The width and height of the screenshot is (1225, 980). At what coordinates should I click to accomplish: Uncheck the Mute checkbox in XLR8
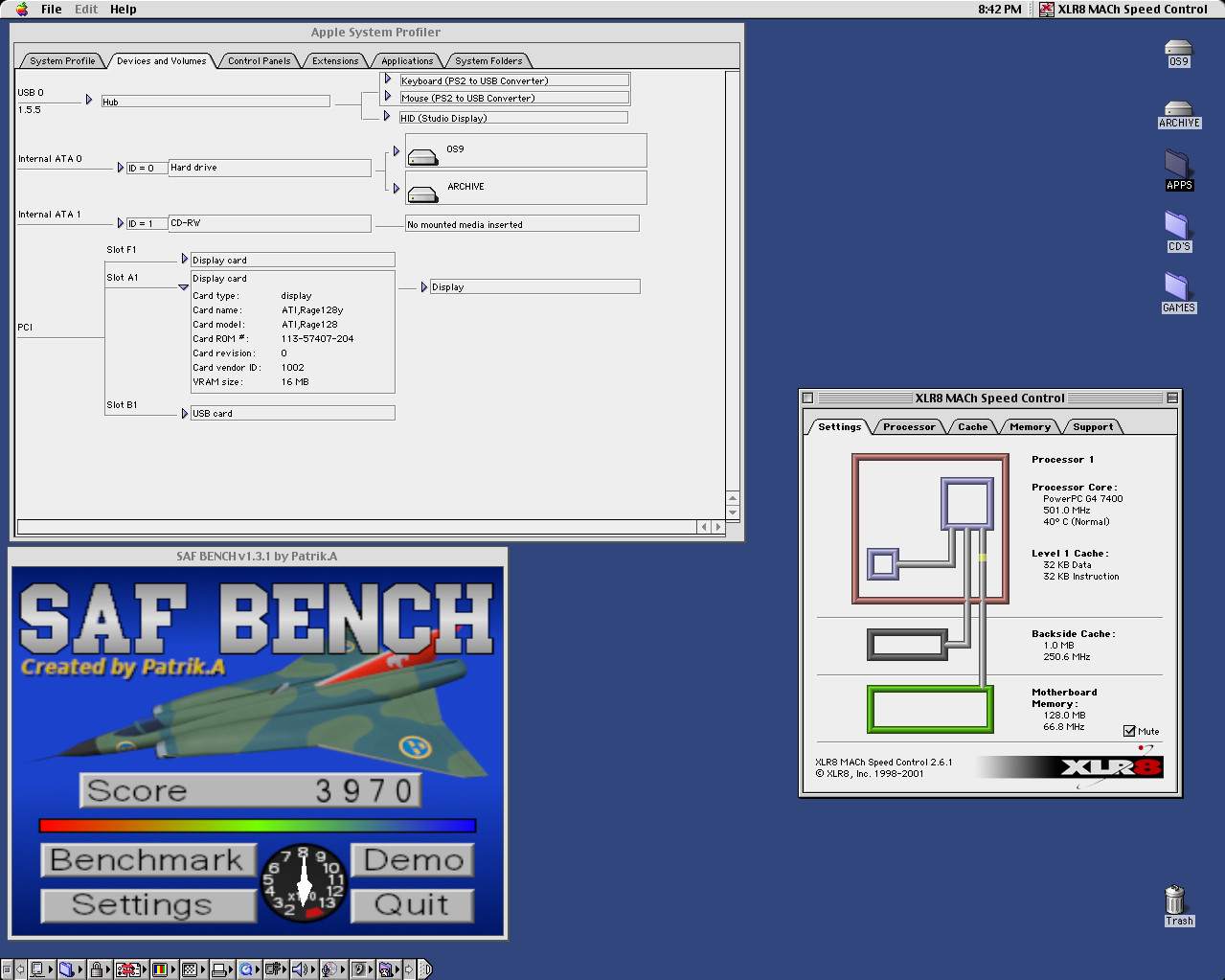(x=1129, y=731)
